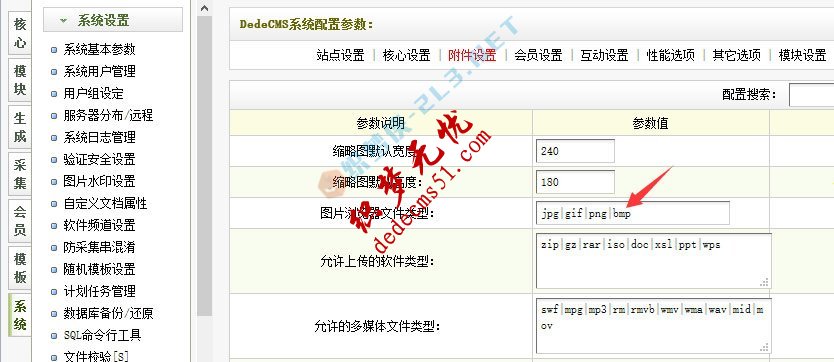
Task: Open 软件频道设置
Action: pos(99,225)
